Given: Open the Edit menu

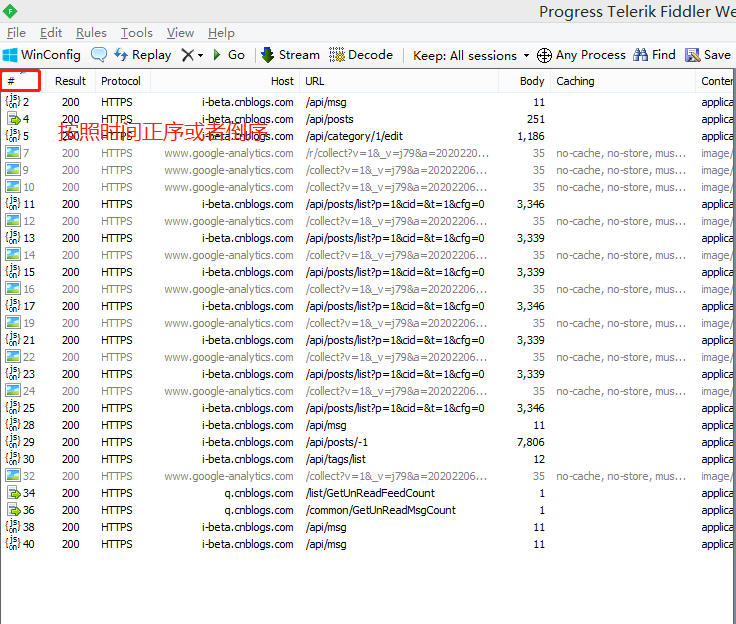Looking at the screenshot, I should coord(51,33).
